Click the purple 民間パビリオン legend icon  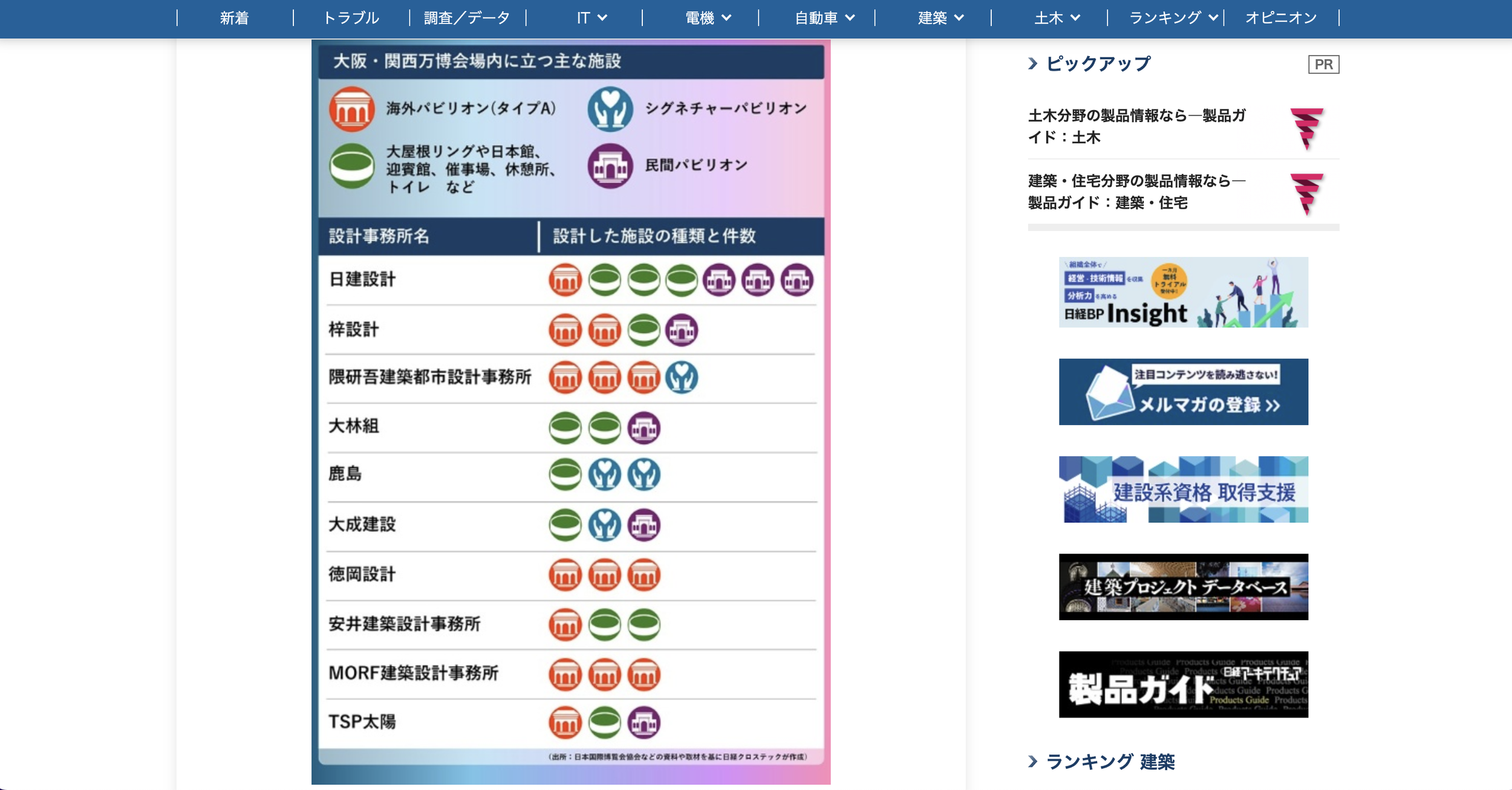pos(610,166)
